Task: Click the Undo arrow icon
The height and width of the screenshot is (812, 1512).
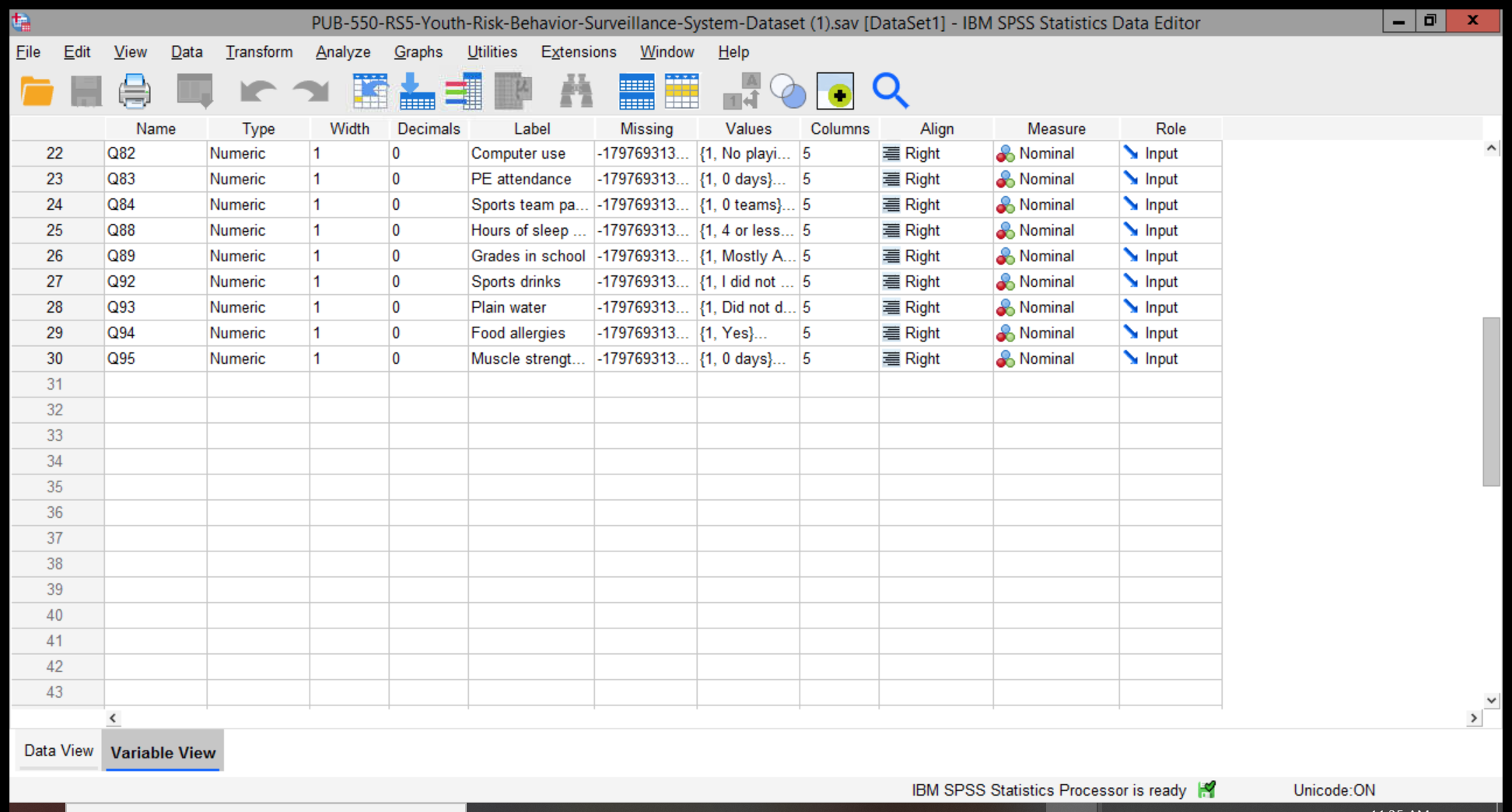Action: click(257, 92)
